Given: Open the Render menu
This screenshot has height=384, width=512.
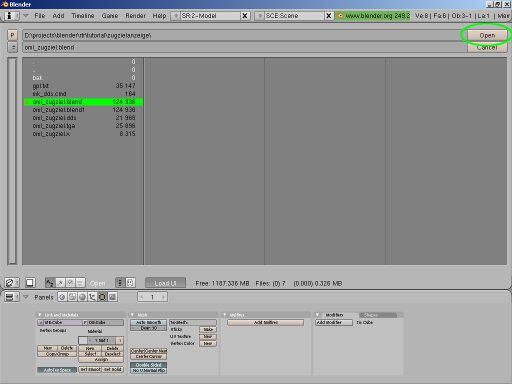Looking at the screenshot, I should click(135, 16).
